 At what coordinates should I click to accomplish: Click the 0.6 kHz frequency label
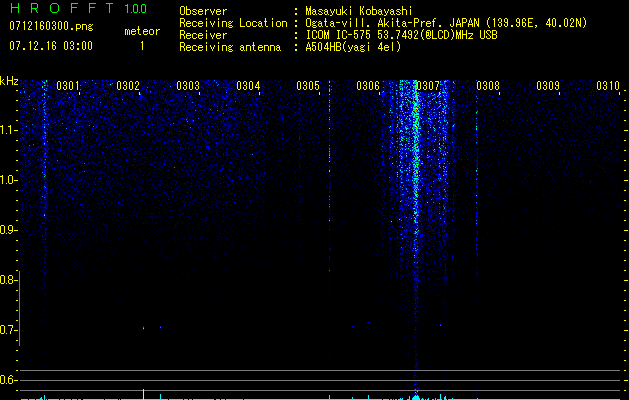[8, 380]
